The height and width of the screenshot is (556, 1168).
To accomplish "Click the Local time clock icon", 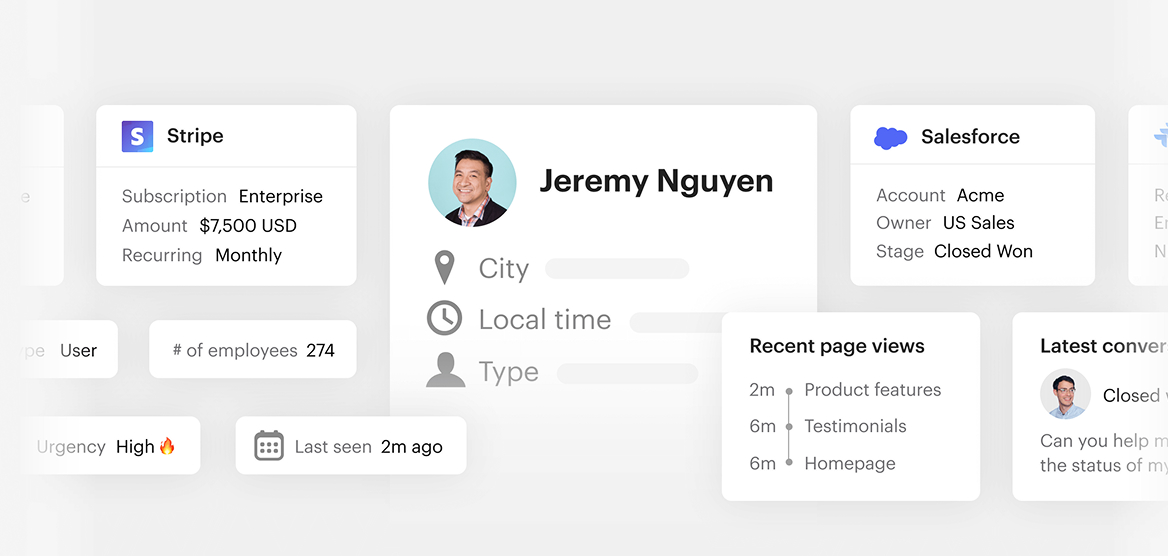I will coord(444,319).
